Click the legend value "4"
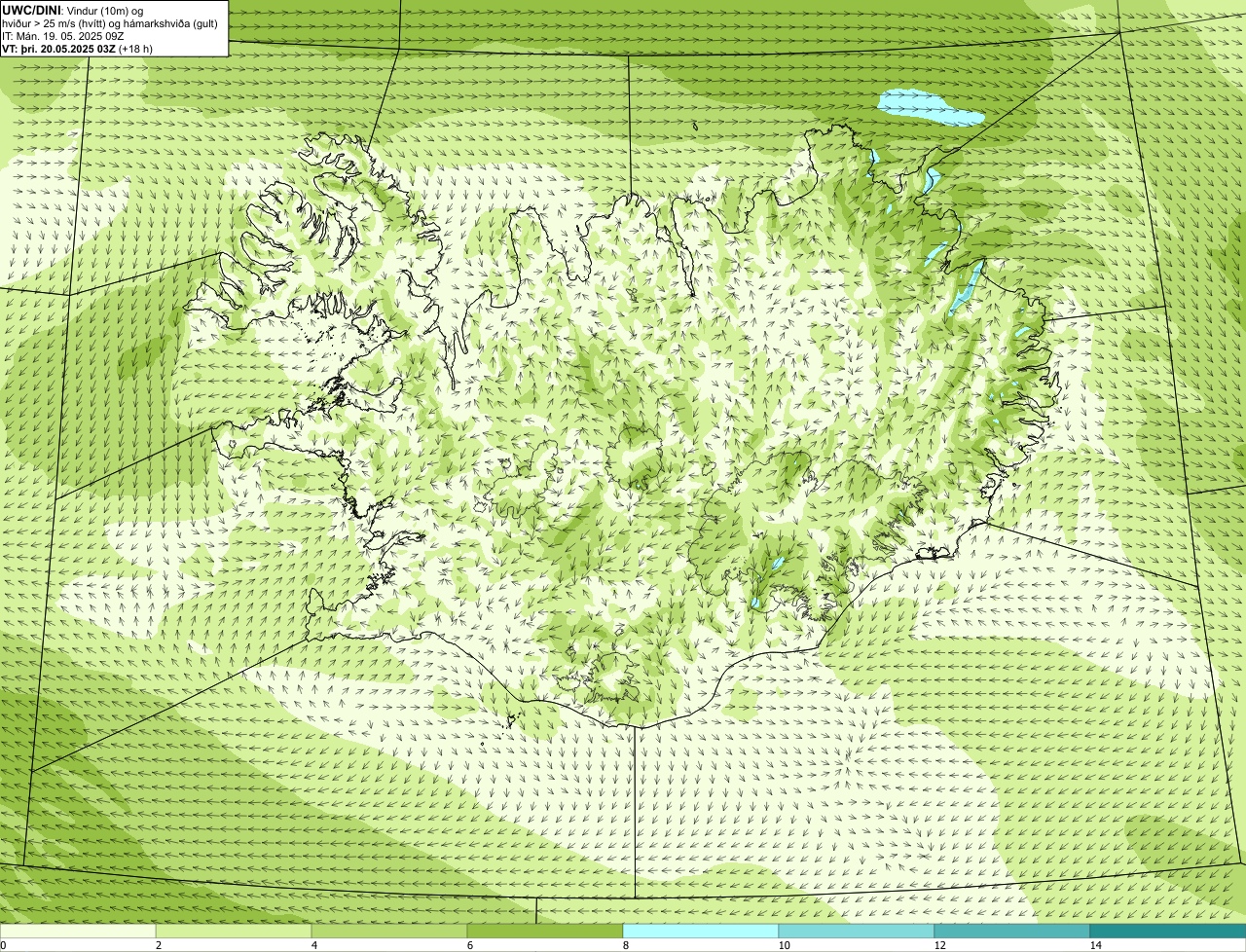This screenshot has width=1246, height=952. 313,945
